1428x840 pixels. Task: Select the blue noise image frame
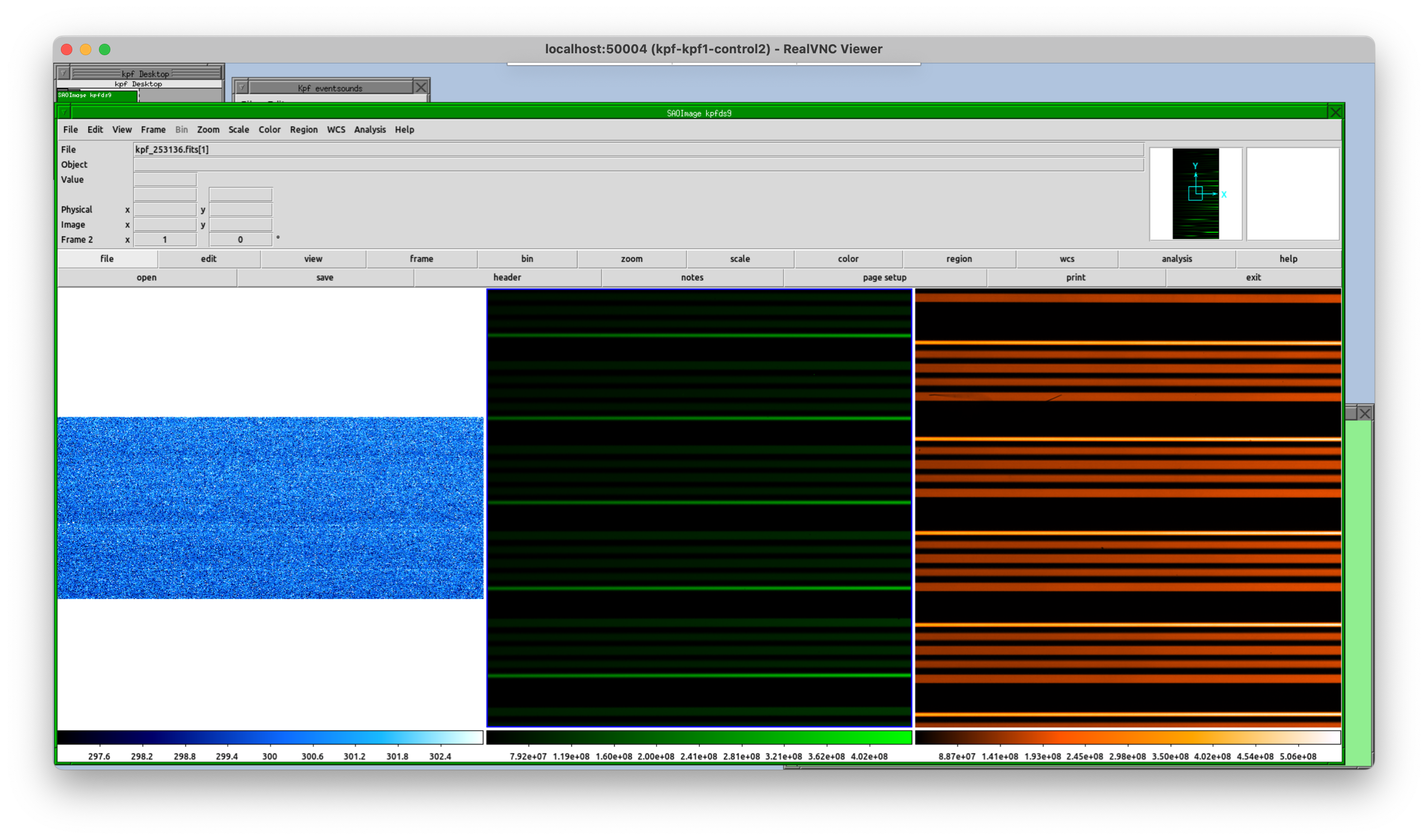(x=270, y=508)
